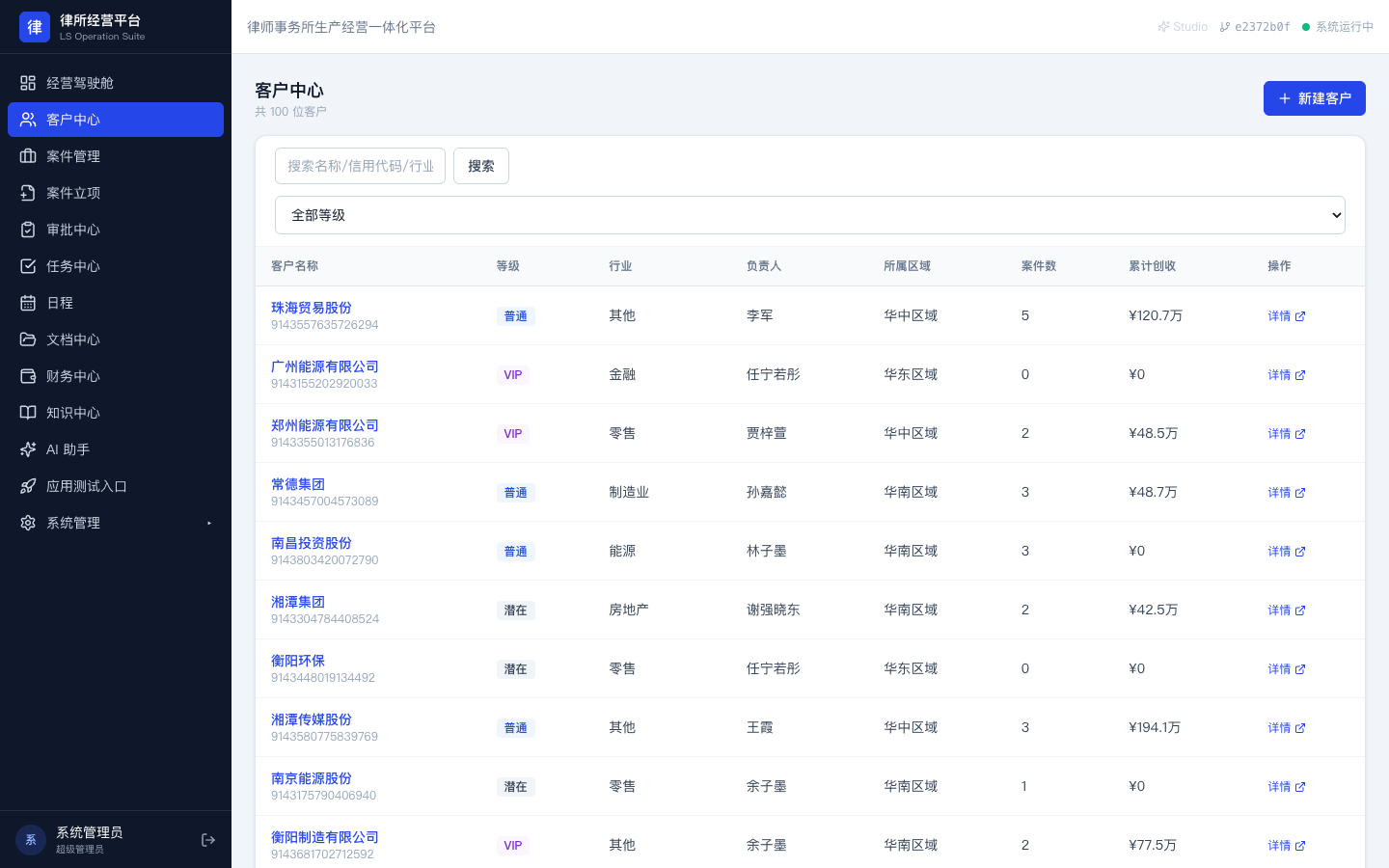The height and width of the screenshot is (868, 1389).
Task: Open the 经营驾驶舱 dashboard icon
Action: tap(28, 83)
